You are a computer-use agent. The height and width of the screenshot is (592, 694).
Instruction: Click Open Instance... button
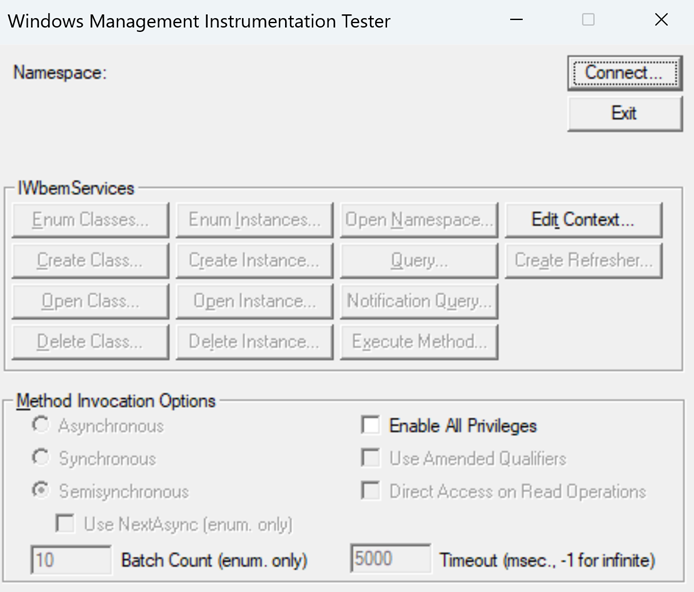[254, 301]
